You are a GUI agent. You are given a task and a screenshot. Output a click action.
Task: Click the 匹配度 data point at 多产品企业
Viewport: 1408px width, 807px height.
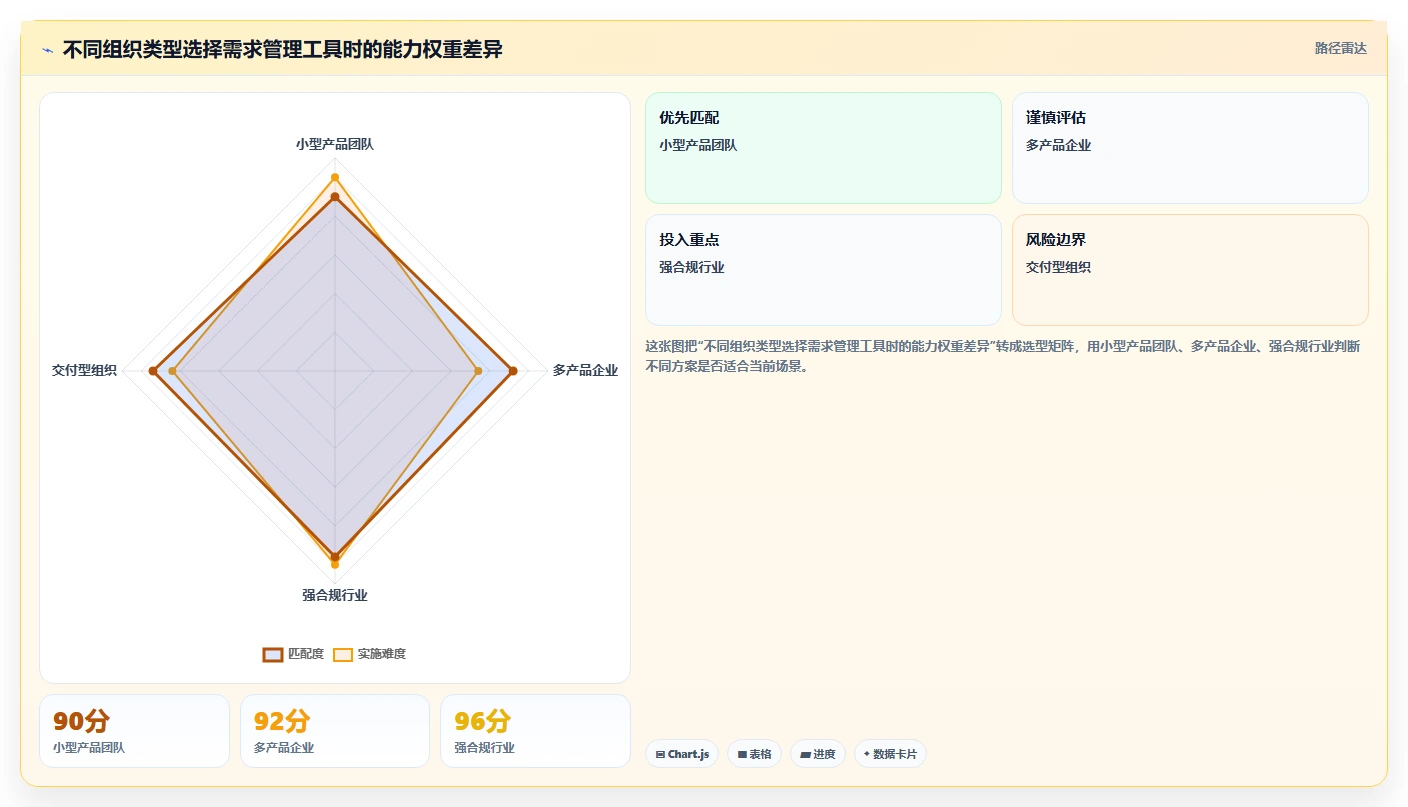[x=513, y=371]
